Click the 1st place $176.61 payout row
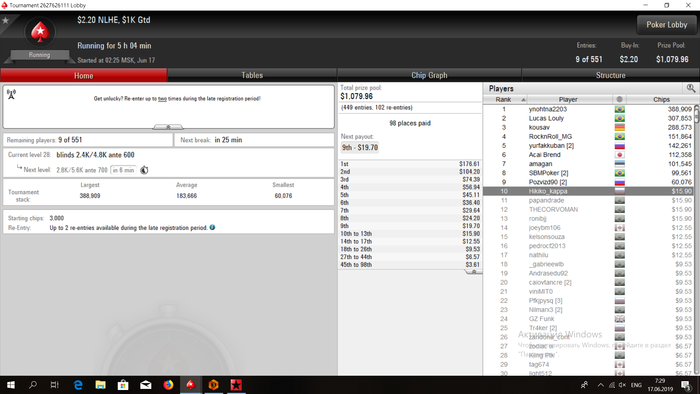 pos(410,164)
